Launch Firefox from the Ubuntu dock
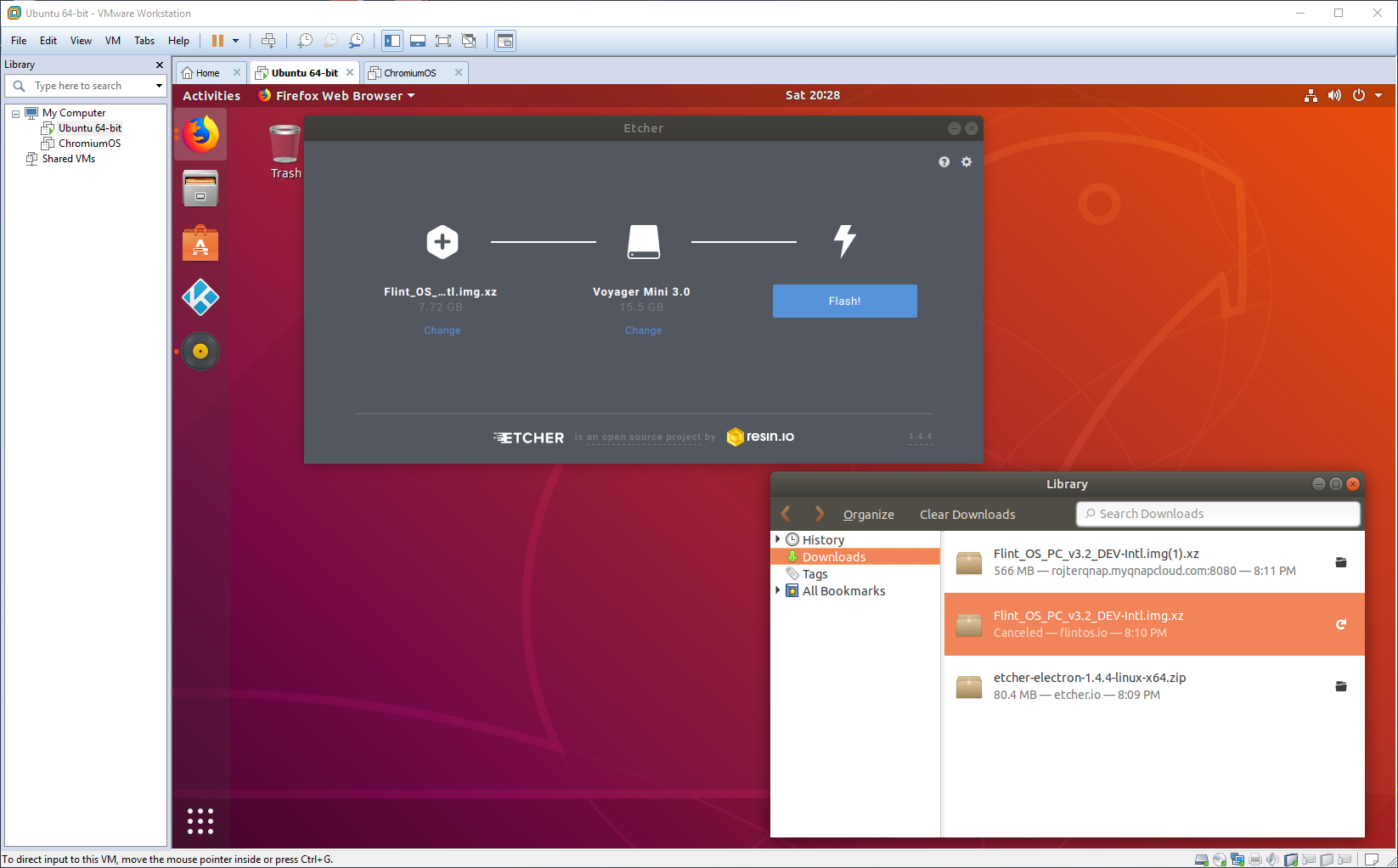 pyautogui.click(x=200, y=134)
